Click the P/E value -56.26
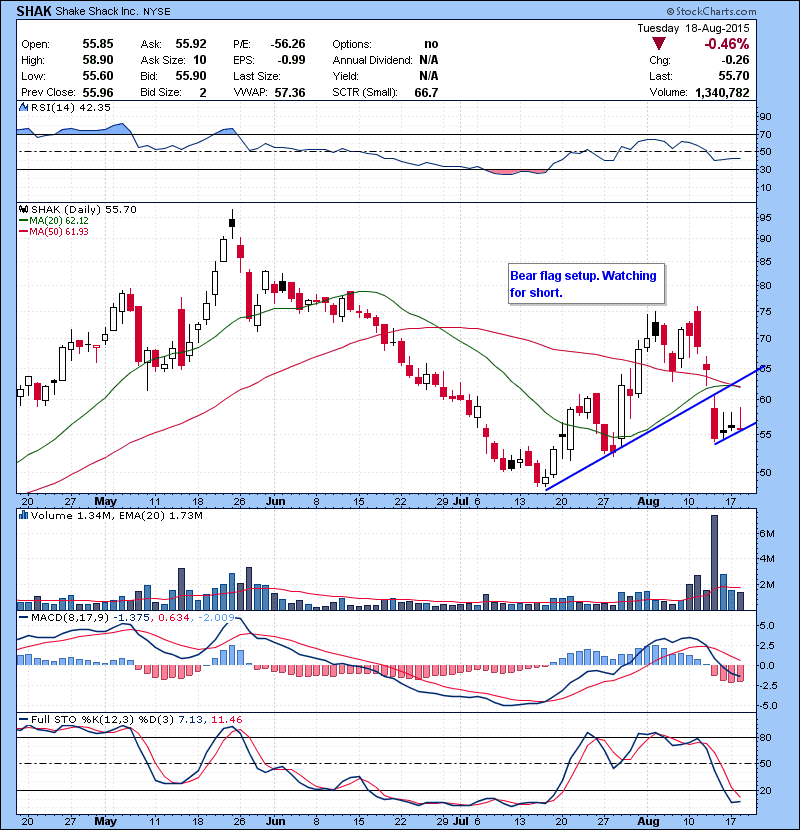Image resolution: width=800 pixels, height=830 pixels. [x=288, y=44]
